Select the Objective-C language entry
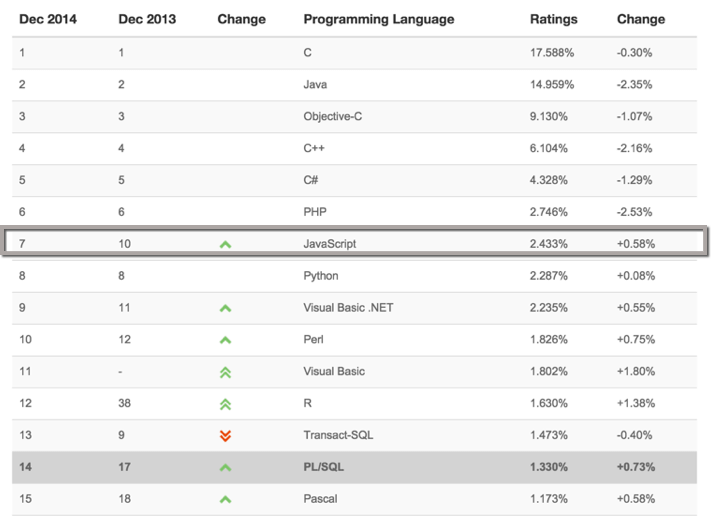This screenshot has width=711, height=517. [334, 116]
